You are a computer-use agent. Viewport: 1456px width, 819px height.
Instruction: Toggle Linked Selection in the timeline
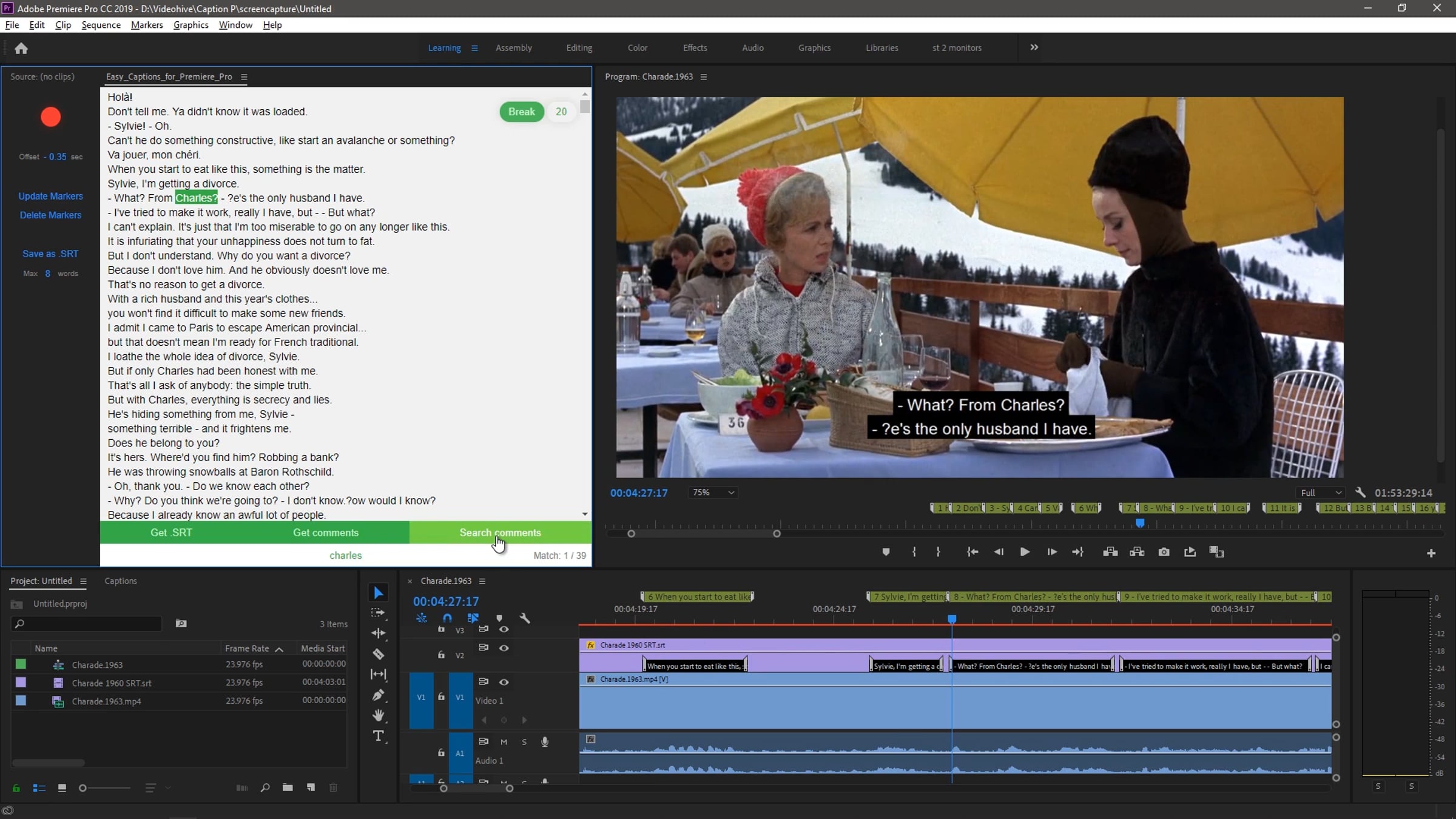473,618
